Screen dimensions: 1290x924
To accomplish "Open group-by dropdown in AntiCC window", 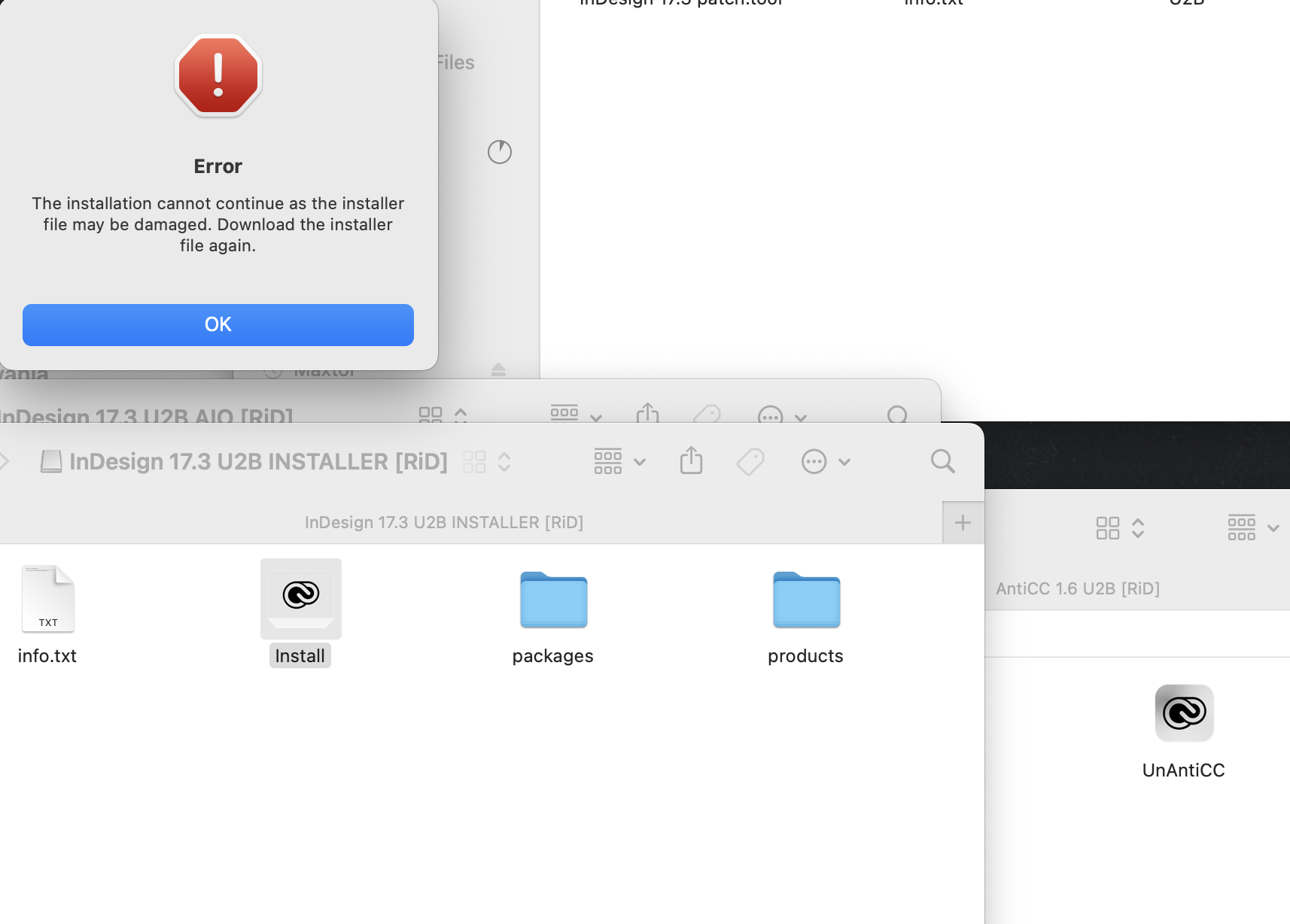I will (x=1254, y=528).
